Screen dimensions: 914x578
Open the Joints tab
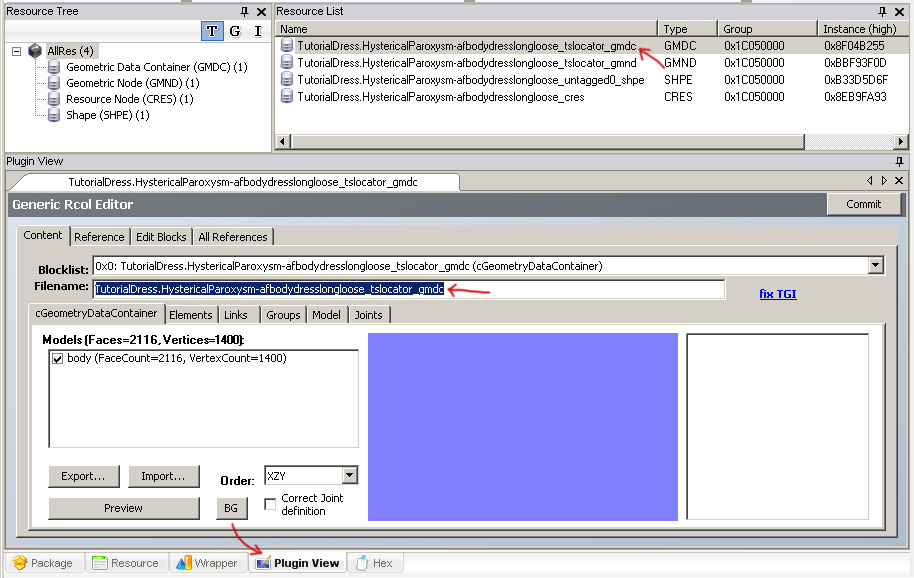tap(369, 314)
